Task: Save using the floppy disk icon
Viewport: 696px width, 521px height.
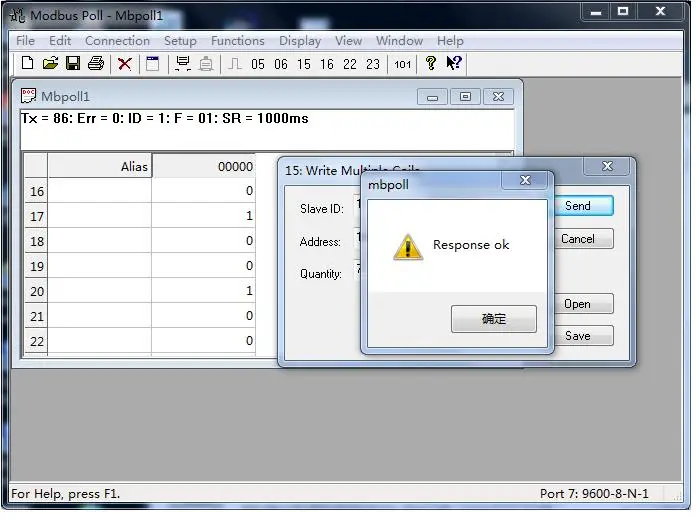Action: coord(73,64)
